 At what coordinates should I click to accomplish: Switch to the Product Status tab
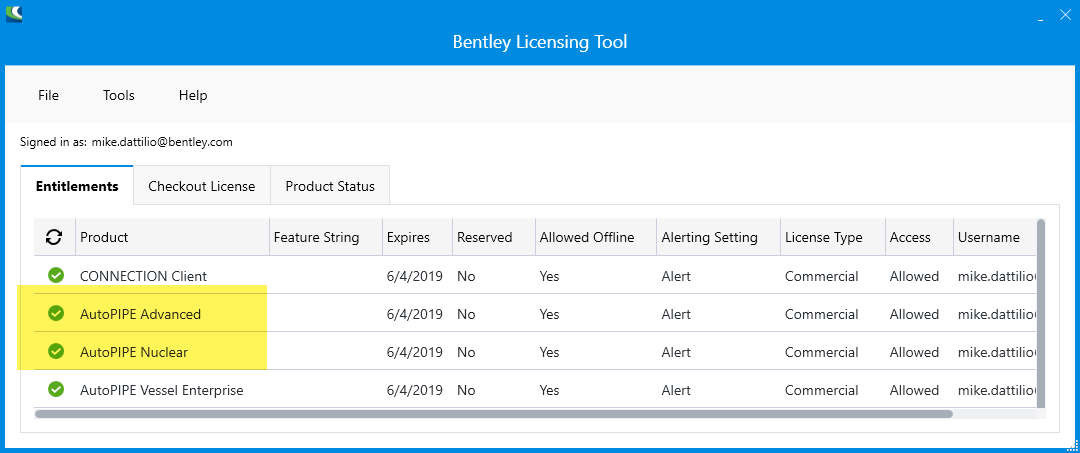pos(330,186)
